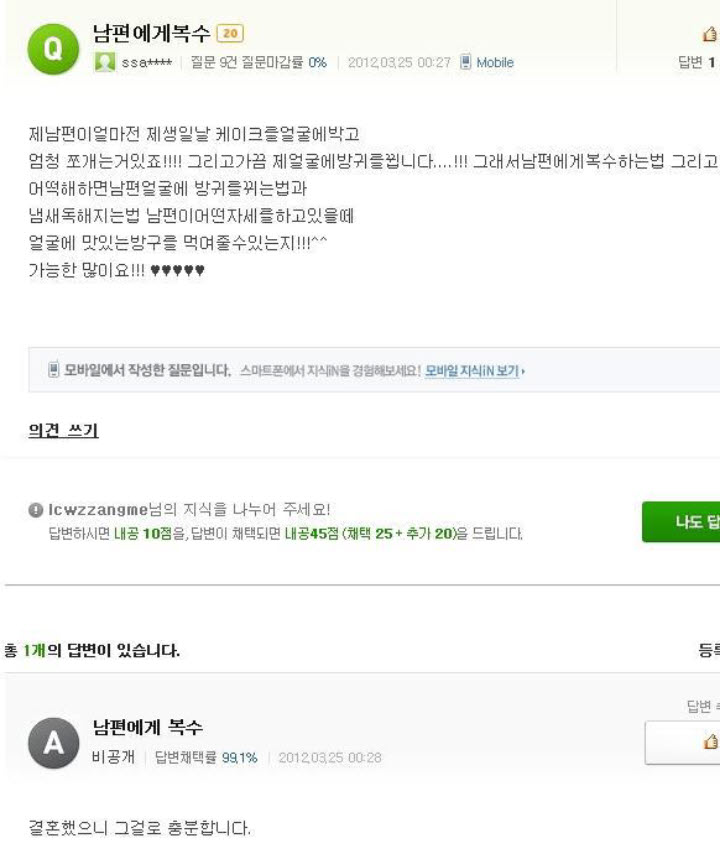This screenshot has height=860, width=720.
Task: Click the phone icon in mobile notice bar
Action: pyautogui.click(x=52, y=371)
